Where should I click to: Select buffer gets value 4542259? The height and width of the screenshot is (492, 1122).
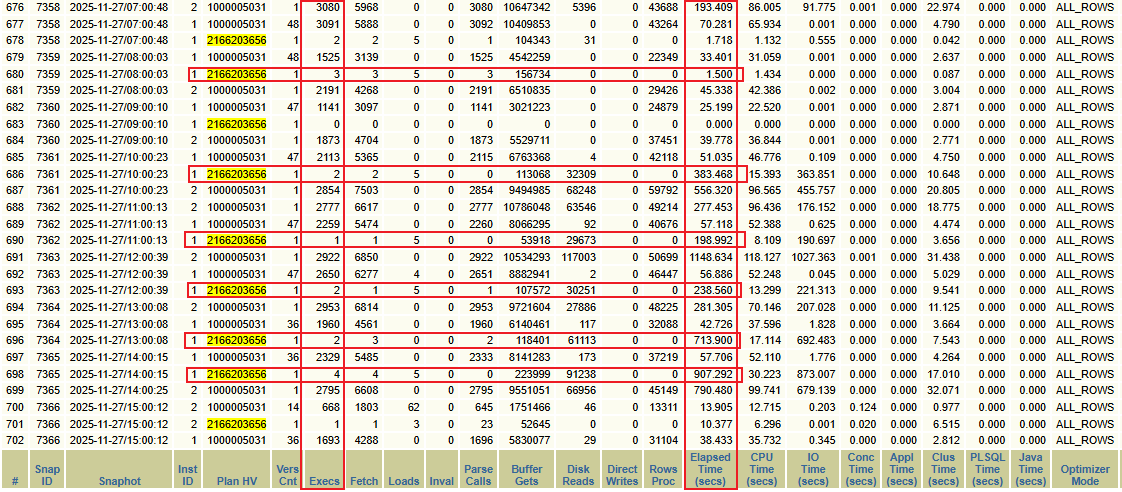[530, 56]
